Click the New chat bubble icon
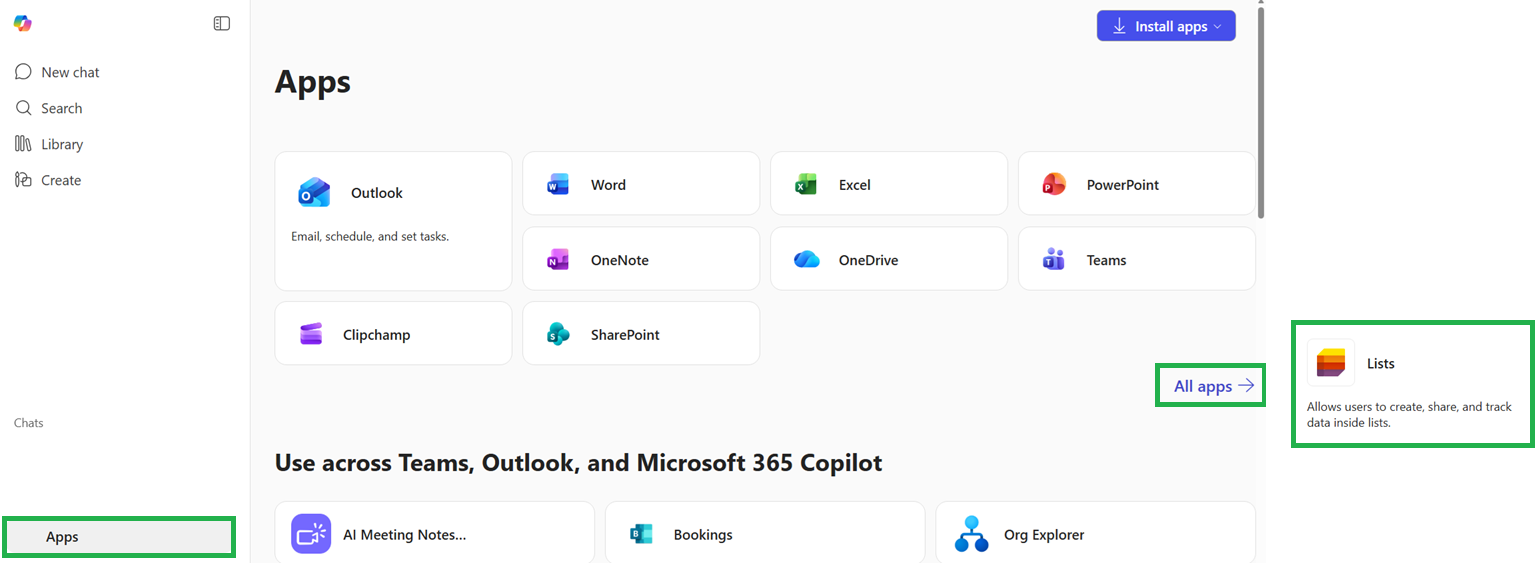1537x566 pixels. pyautogui.click(x=23, y=72)
